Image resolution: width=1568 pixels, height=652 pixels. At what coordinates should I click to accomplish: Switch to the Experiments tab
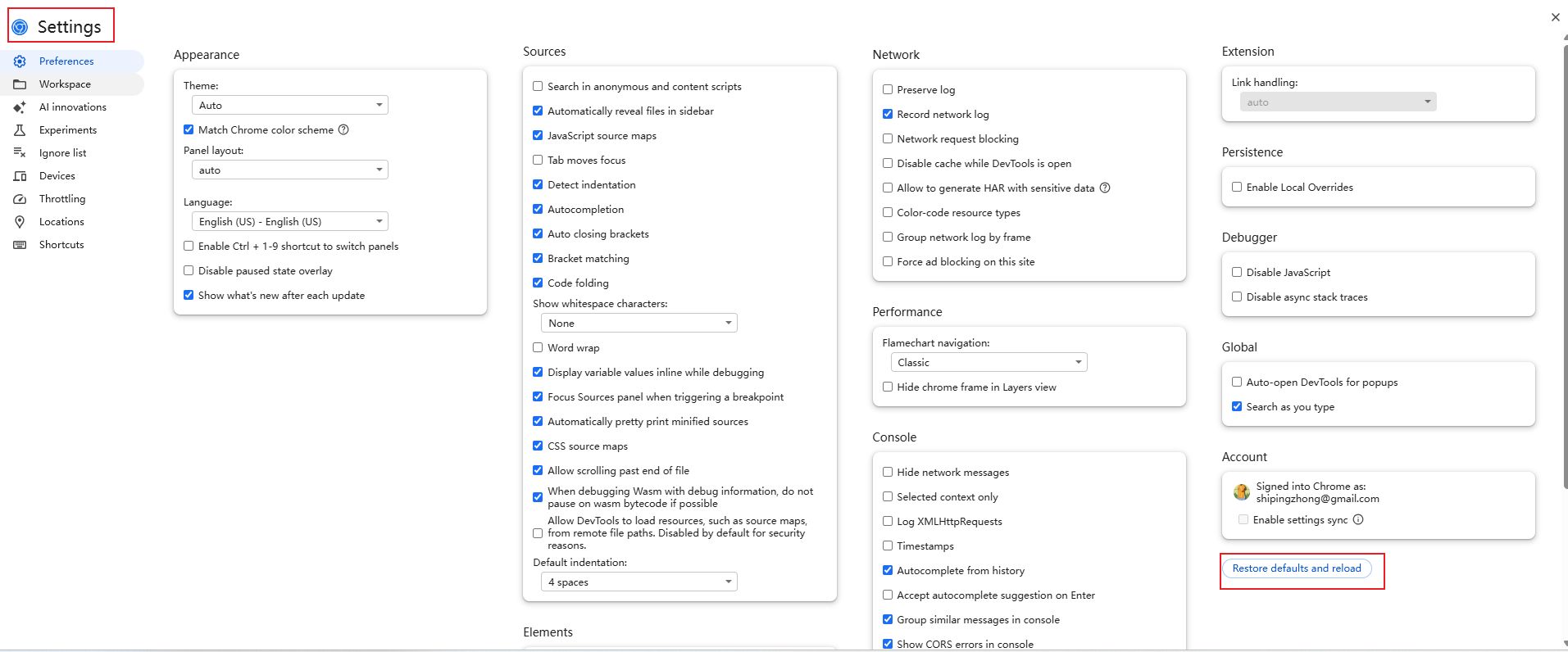pyautogui.click(x=68, y=130)
